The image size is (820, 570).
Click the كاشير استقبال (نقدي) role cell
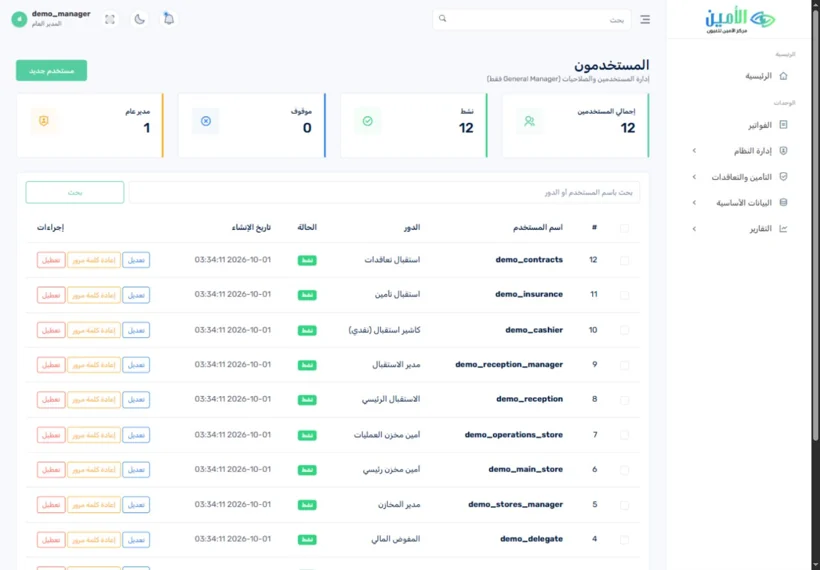[384, 330]
